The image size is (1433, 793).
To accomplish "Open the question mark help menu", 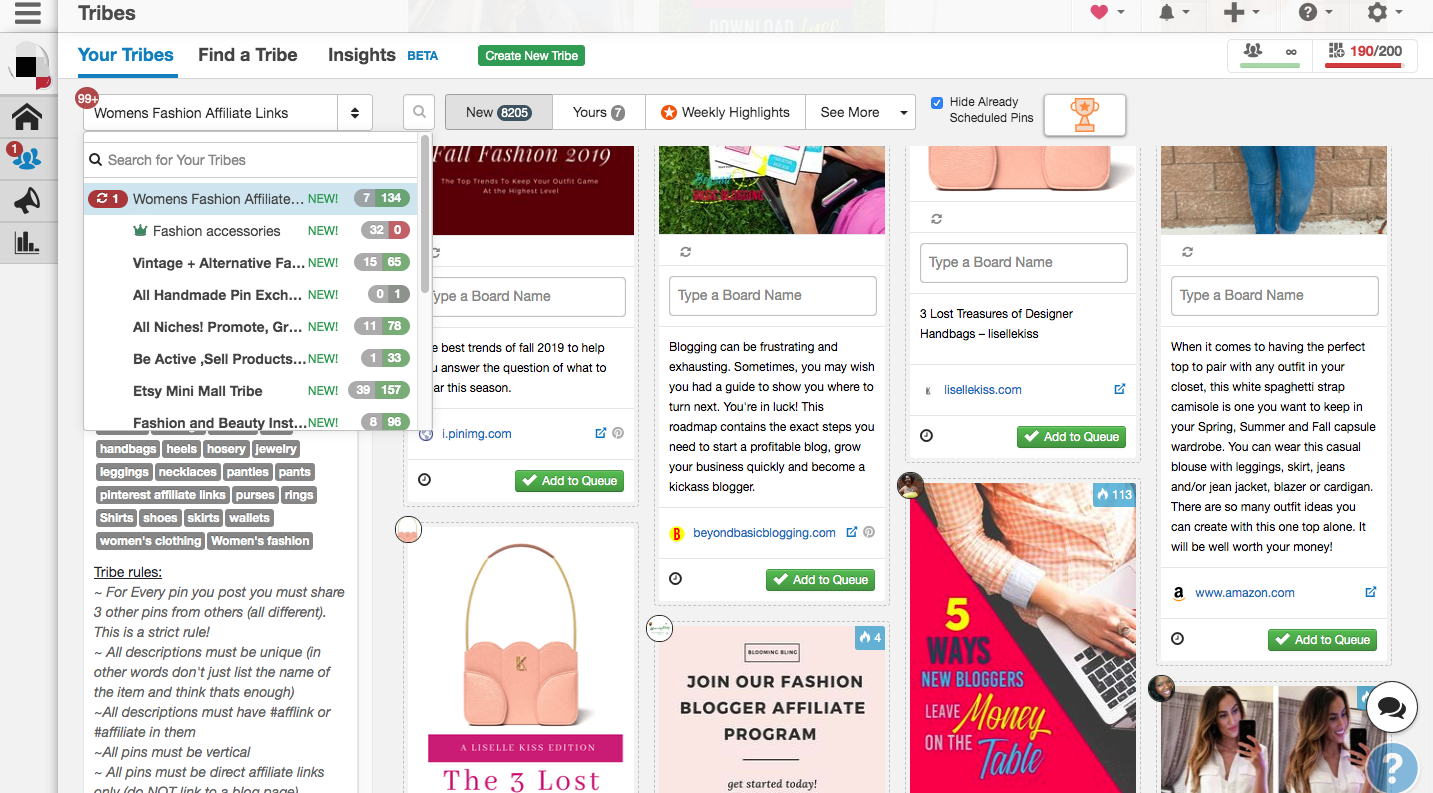I will tap(1315, 13).
